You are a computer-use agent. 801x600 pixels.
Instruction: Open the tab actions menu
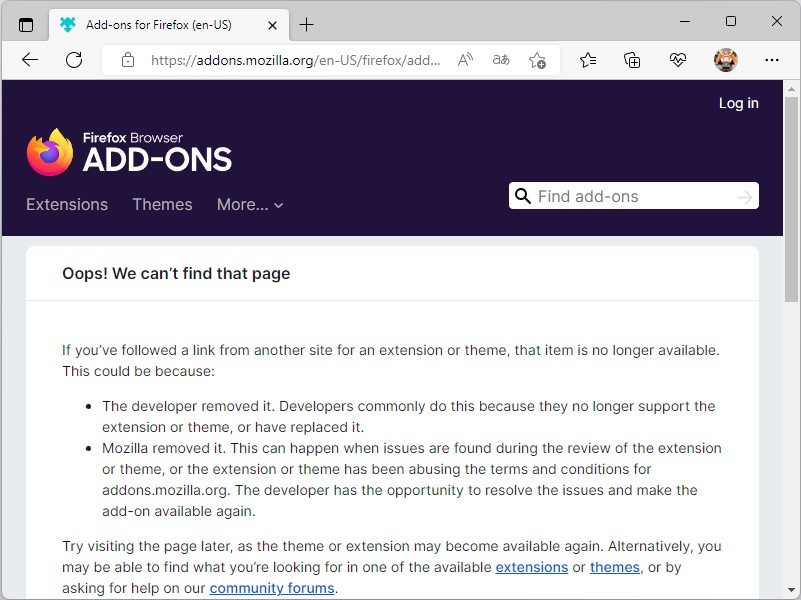pos(25,24)
